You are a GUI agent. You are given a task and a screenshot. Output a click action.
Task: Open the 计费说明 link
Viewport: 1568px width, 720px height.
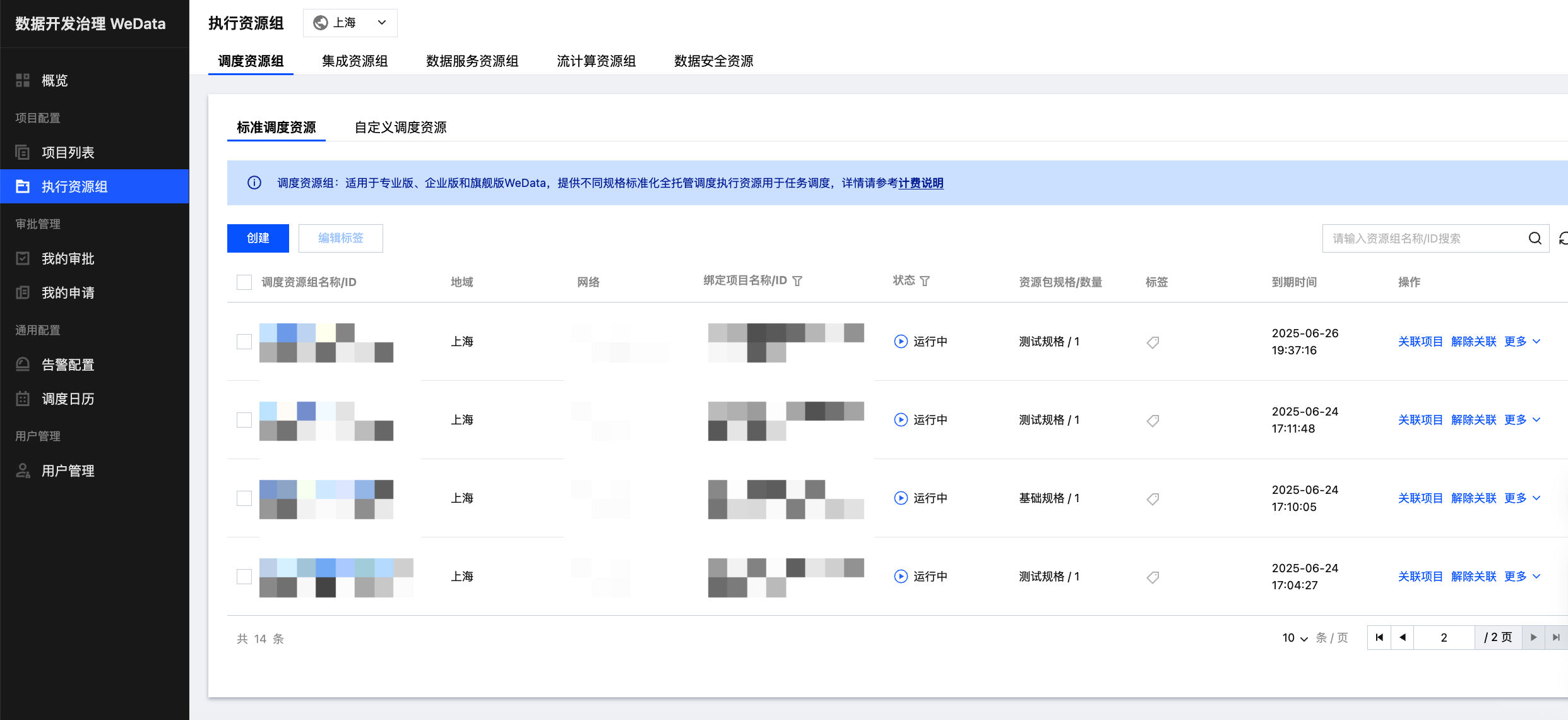[x=921, y=183]
